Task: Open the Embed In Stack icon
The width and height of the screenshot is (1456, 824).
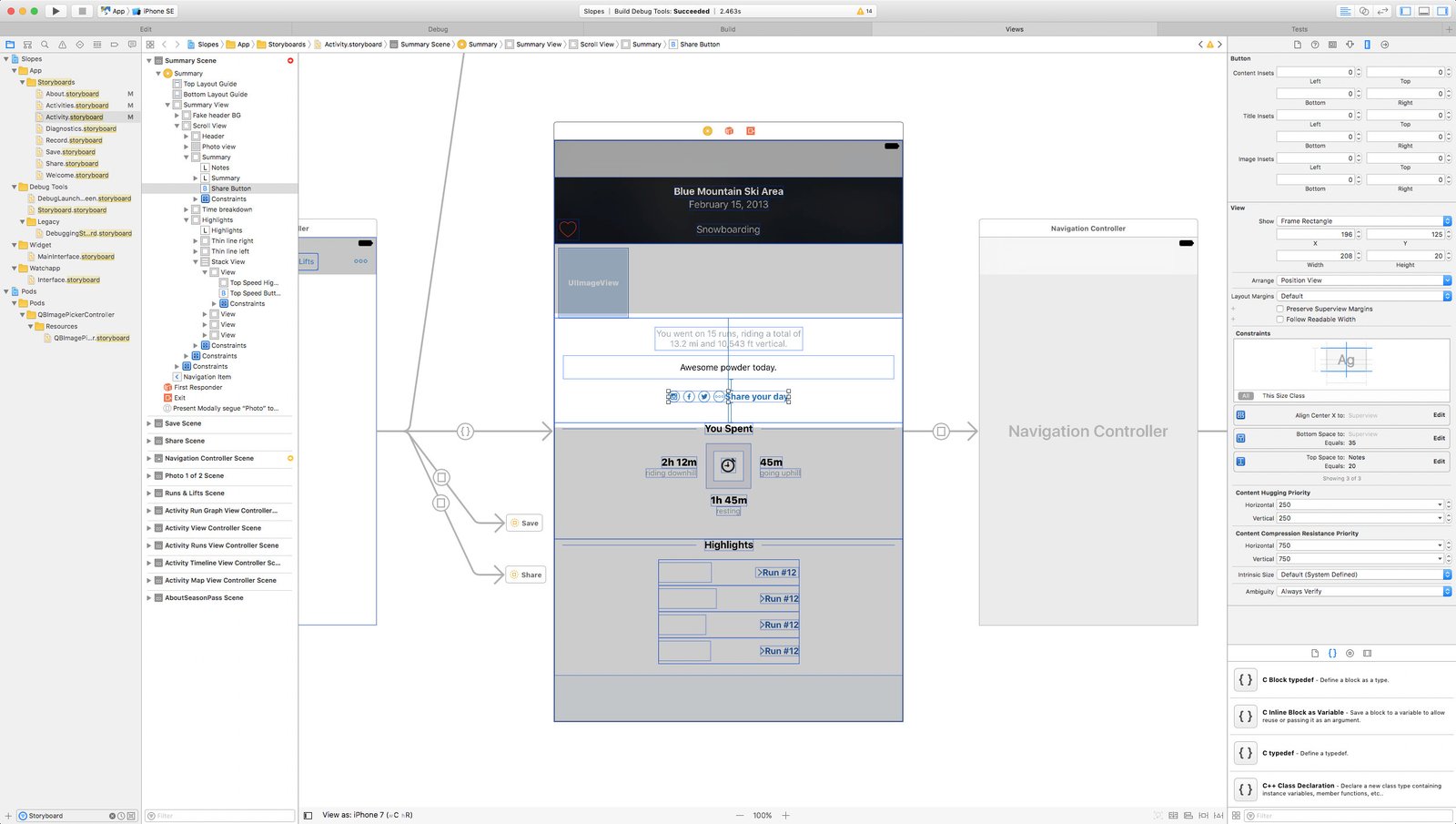Action: [1173, 815]
